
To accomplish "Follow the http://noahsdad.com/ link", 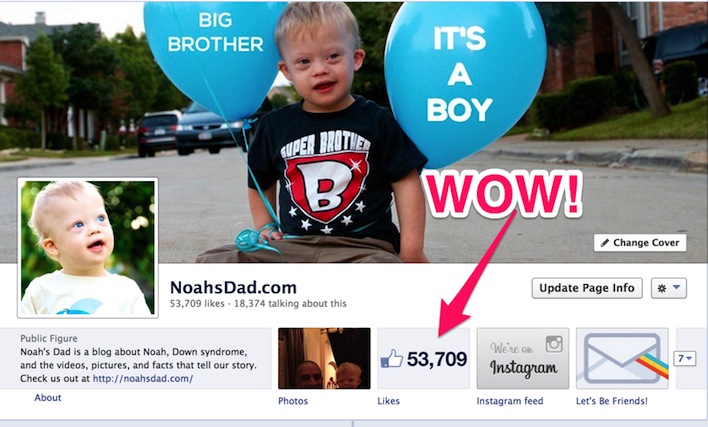I will (143, 379).
